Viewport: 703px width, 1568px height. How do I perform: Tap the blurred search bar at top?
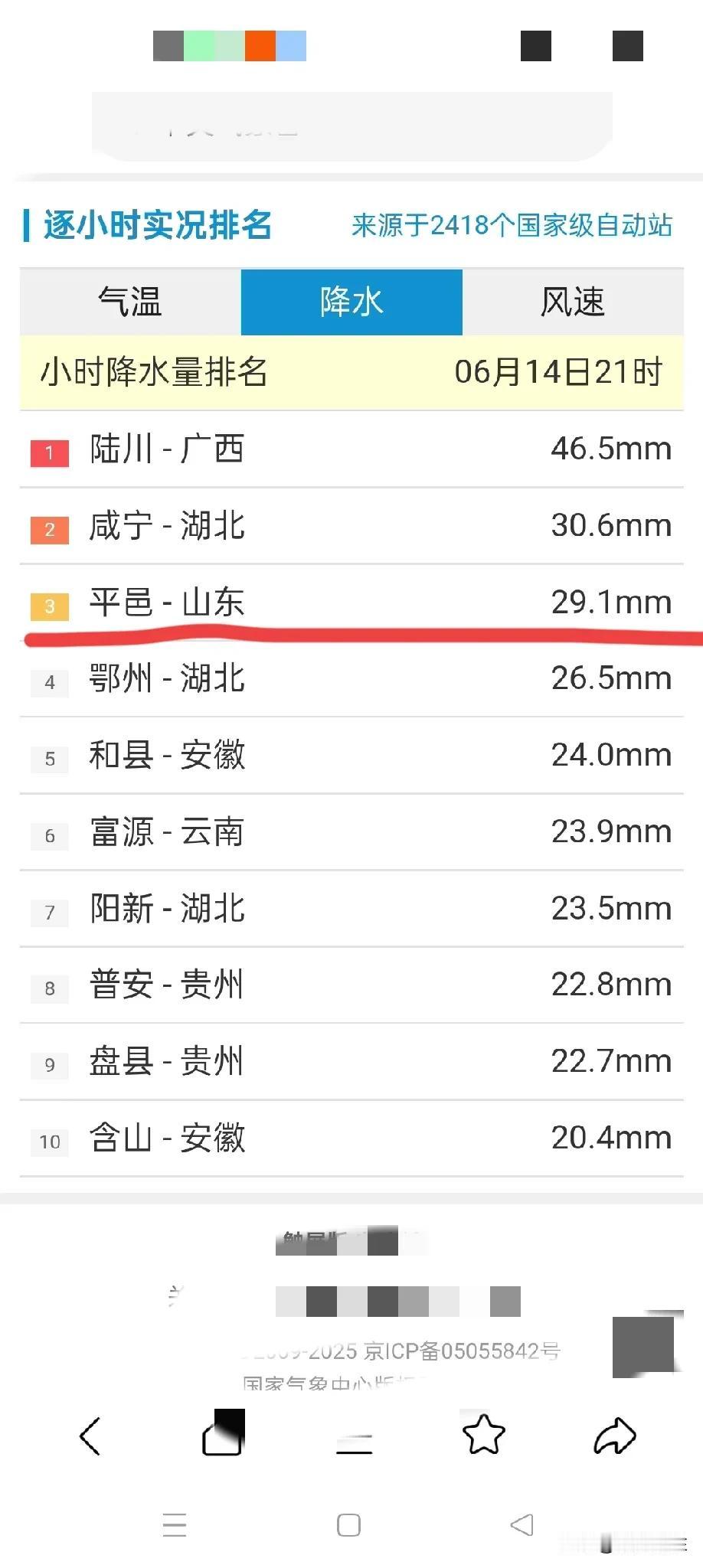(x=352, y=126)
